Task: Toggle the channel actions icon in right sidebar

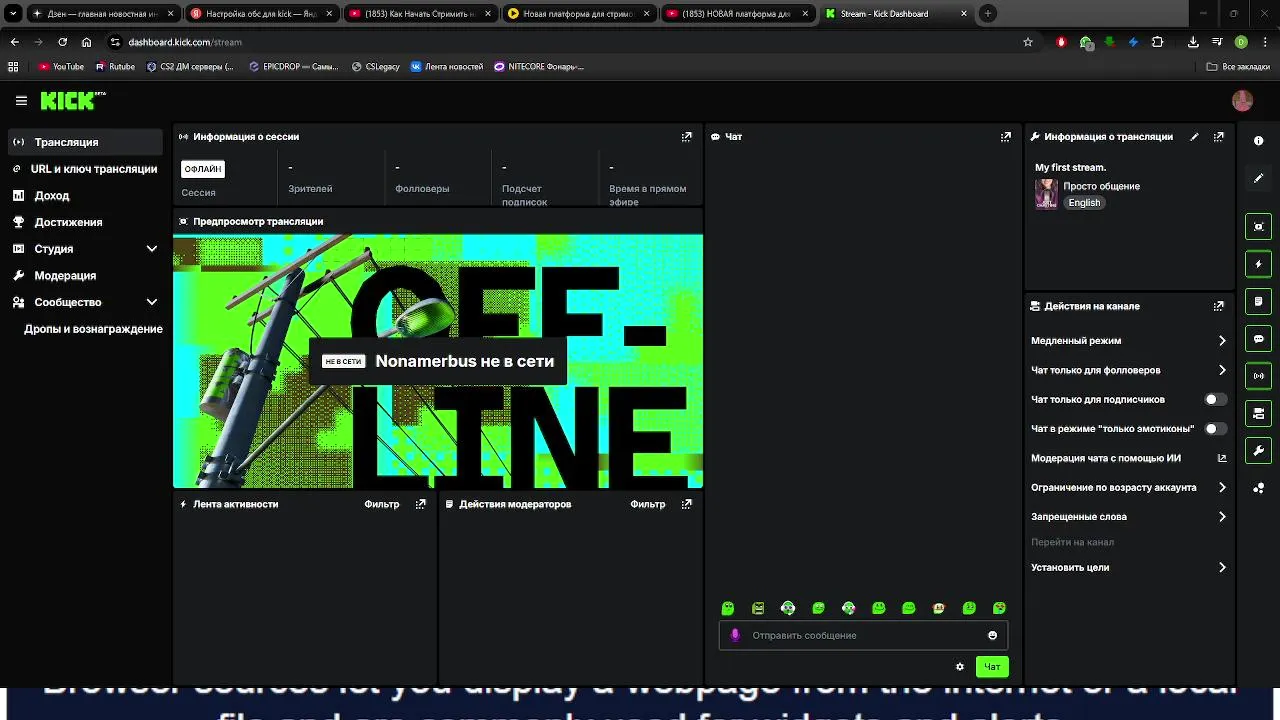Action: (x=1258, y=413)
